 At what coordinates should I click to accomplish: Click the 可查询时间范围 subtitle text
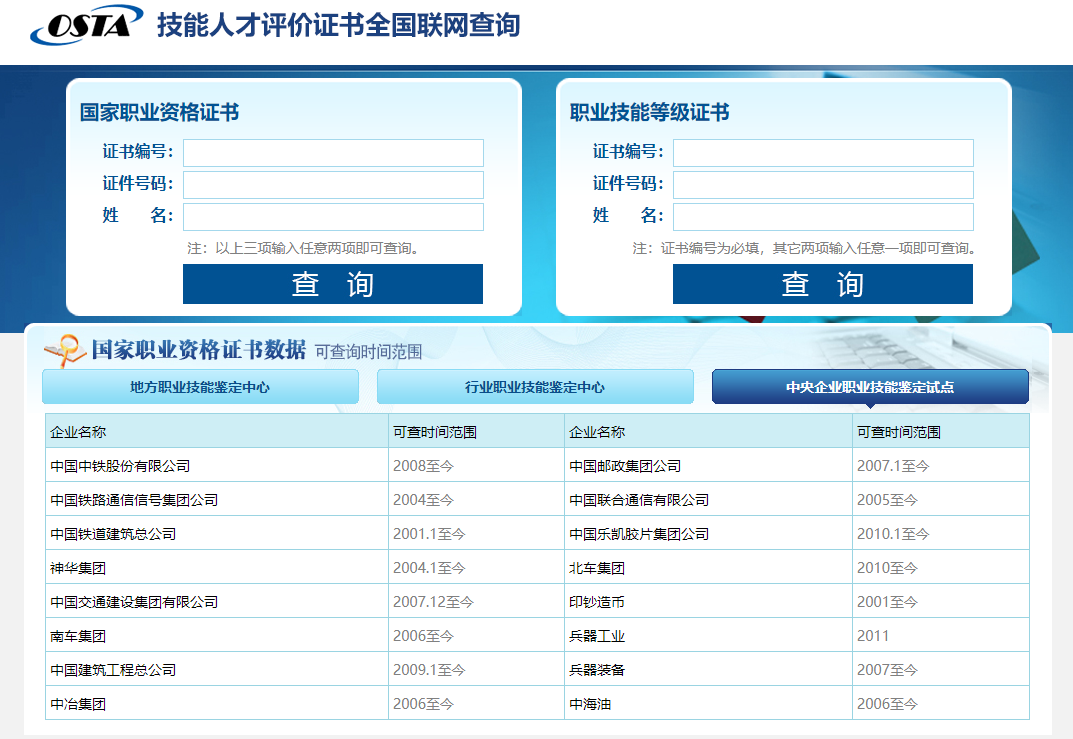click(x=368, y=352)
